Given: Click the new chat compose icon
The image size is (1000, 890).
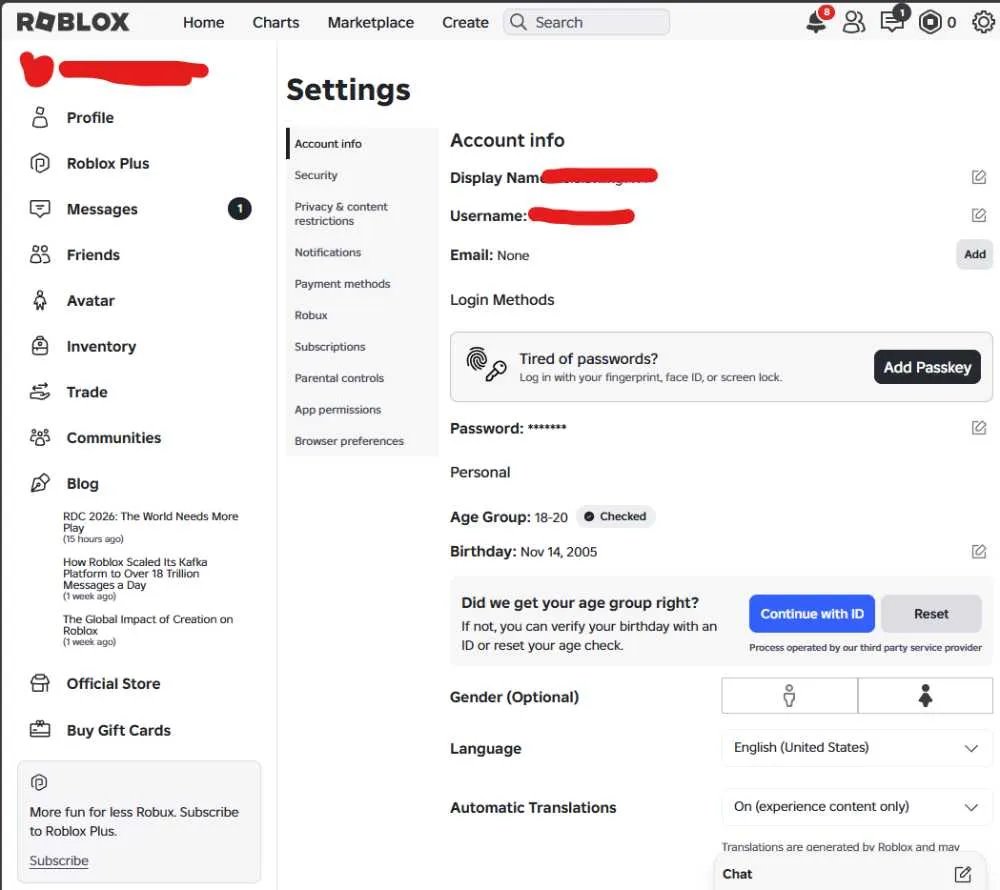Looking at the screenshot, I should [x=962, y=874].
